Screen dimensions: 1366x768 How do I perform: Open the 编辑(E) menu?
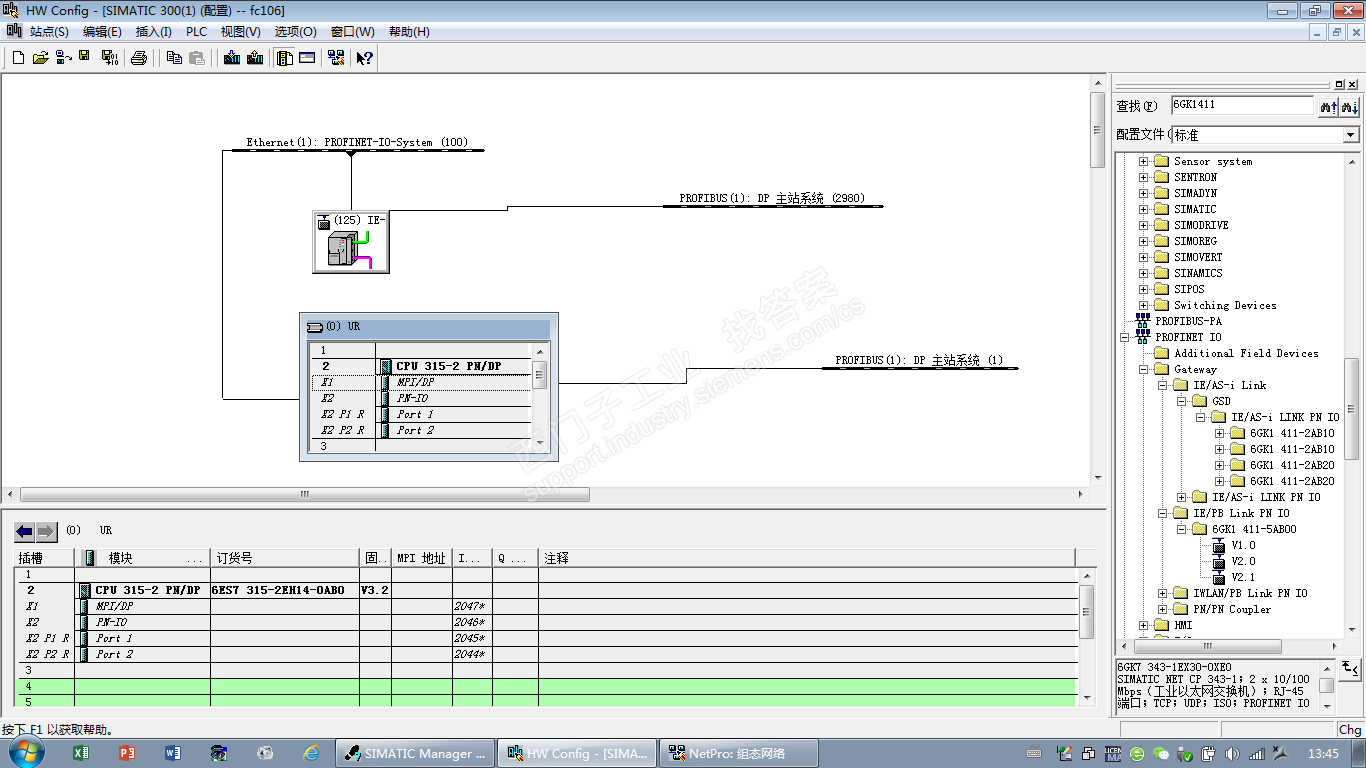click(x=102, y=32)
